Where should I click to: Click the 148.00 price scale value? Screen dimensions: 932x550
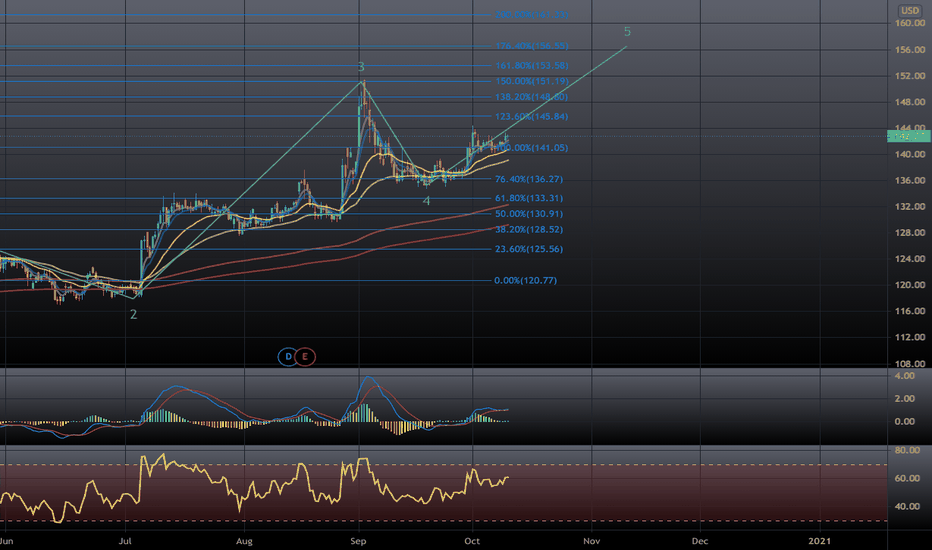click(910, 102)
